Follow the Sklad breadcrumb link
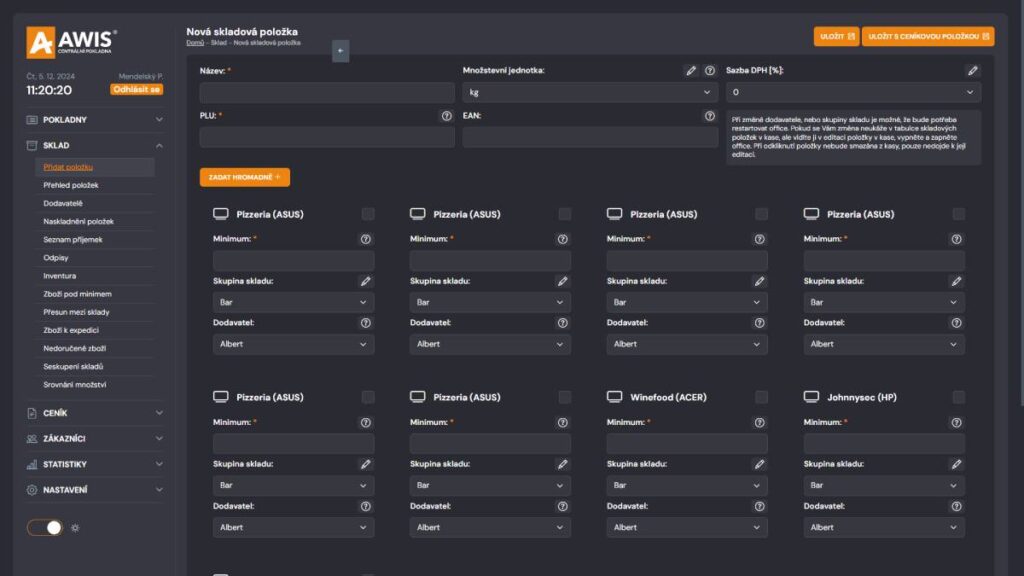Screen dimensions: 1024x576 (219, 43)
